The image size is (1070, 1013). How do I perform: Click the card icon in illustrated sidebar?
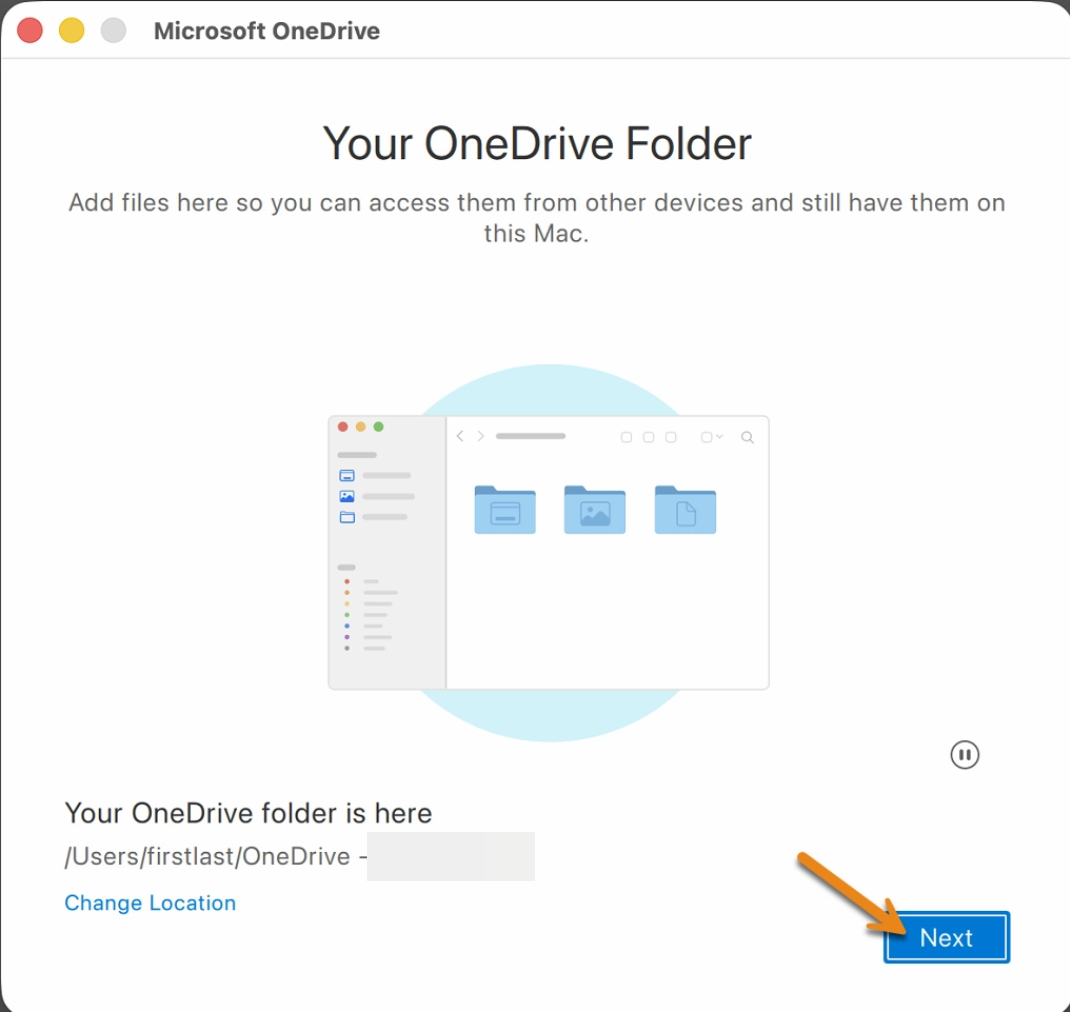point(347,475)
